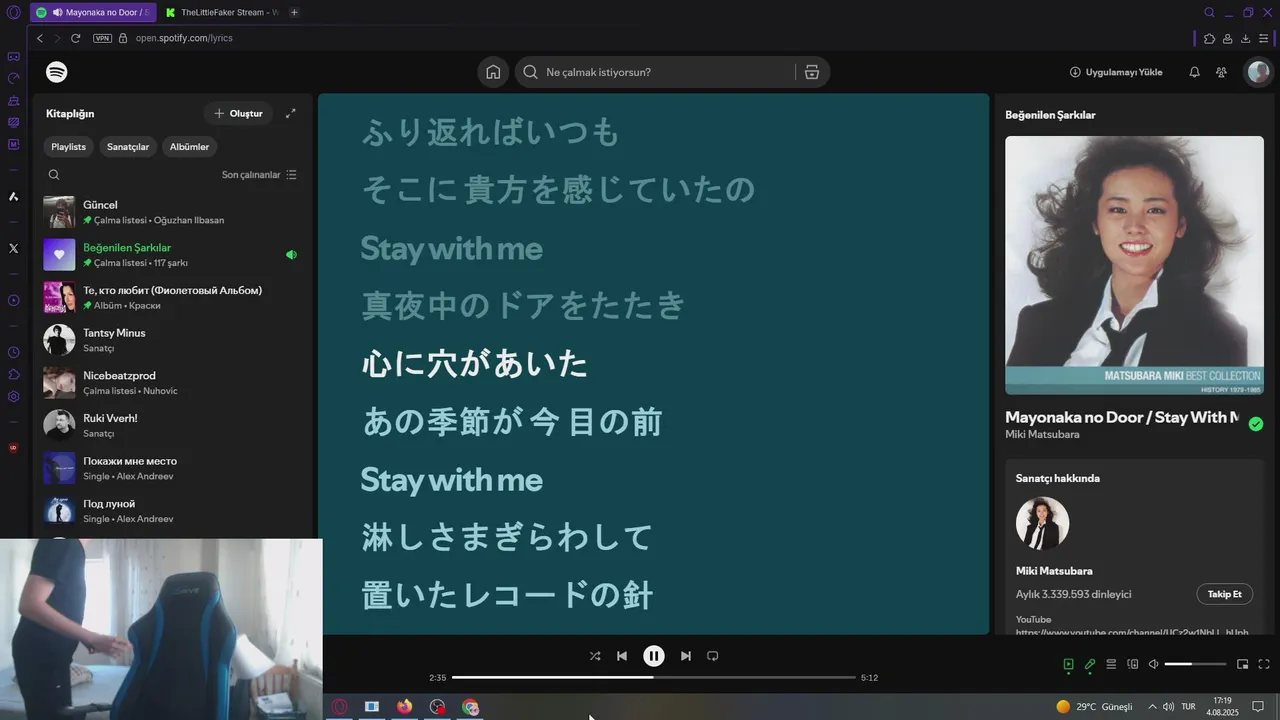Follow the artist with Takip Et

(1224, 594)
